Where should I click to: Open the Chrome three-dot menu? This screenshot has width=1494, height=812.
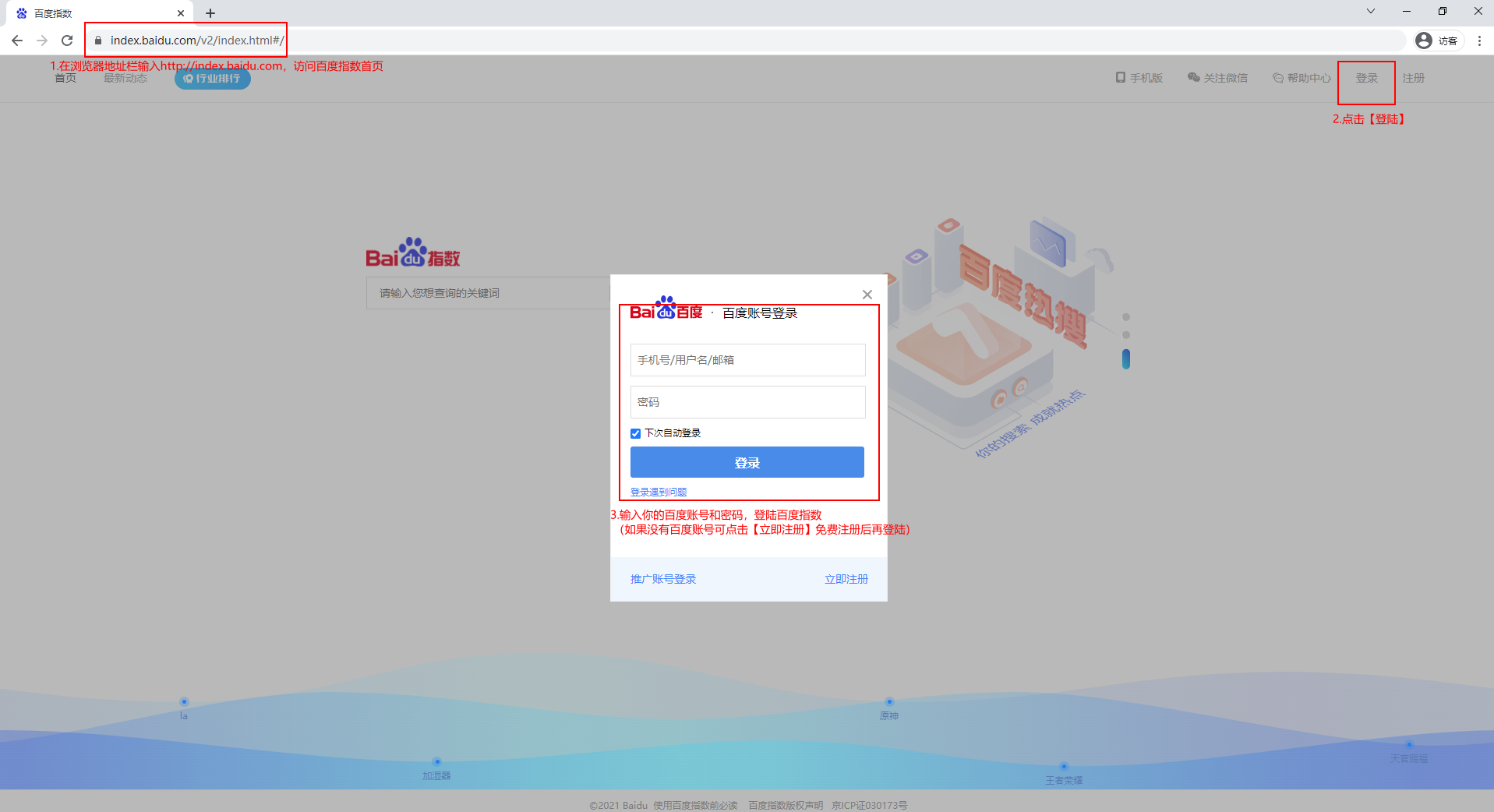coord(1479,41)
